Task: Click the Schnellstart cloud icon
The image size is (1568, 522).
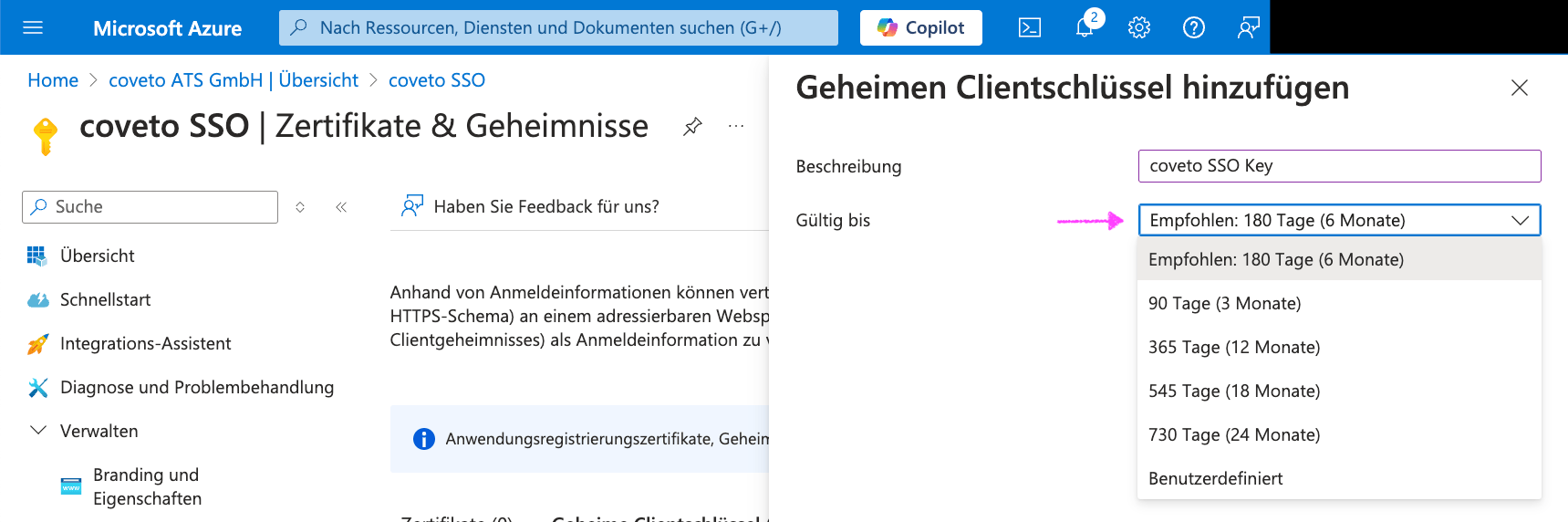Action: click(x=37, y=299)
